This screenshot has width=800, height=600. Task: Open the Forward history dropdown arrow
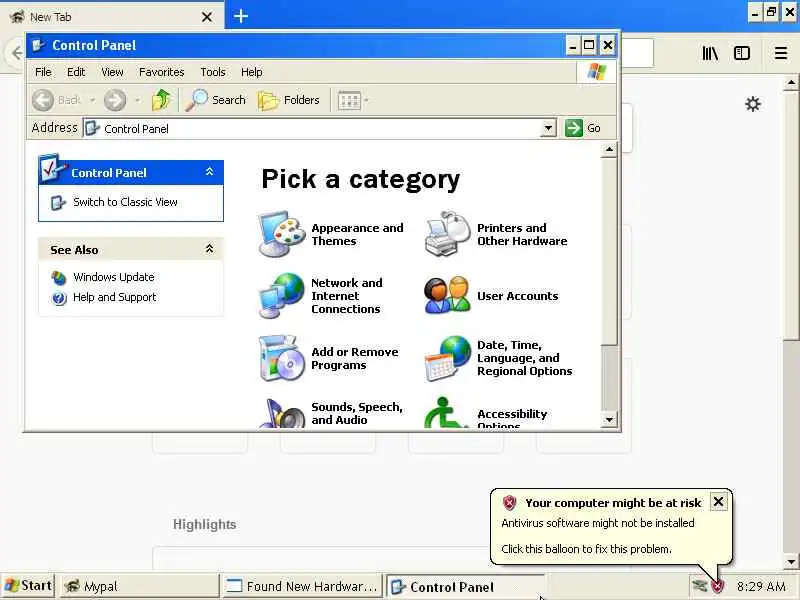click(137, 100)
